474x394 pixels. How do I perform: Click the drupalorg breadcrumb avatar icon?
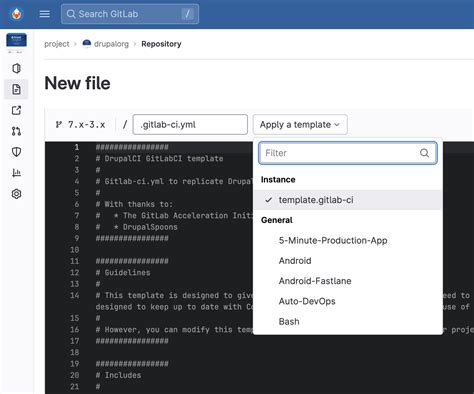87,44
